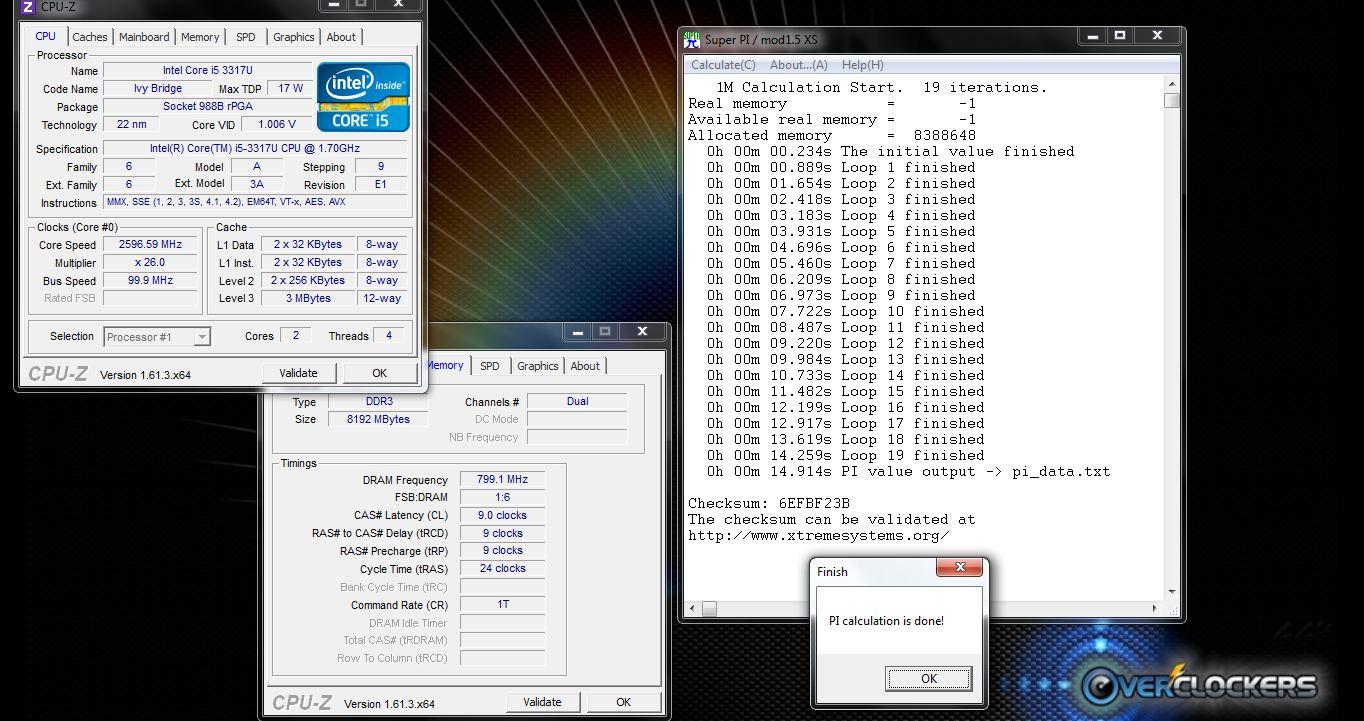Click the Super PI vertical scrollbar down arrow
The image size is (1364, 721).
1172,593
